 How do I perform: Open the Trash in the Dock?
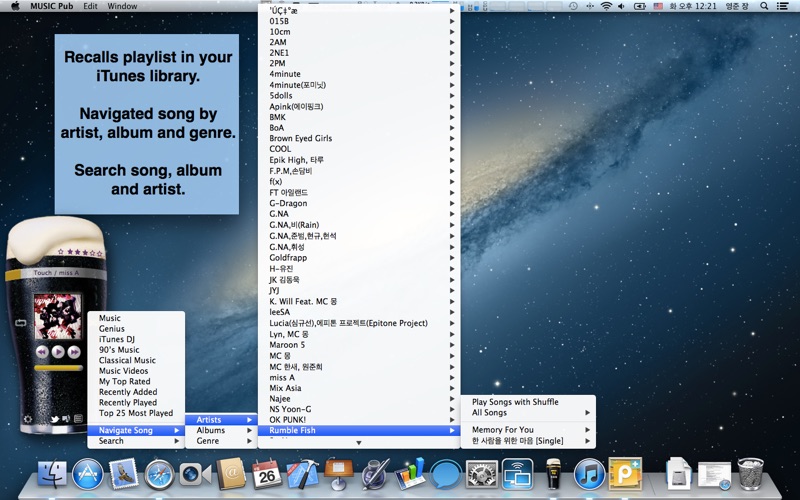(x=751, y=474)
